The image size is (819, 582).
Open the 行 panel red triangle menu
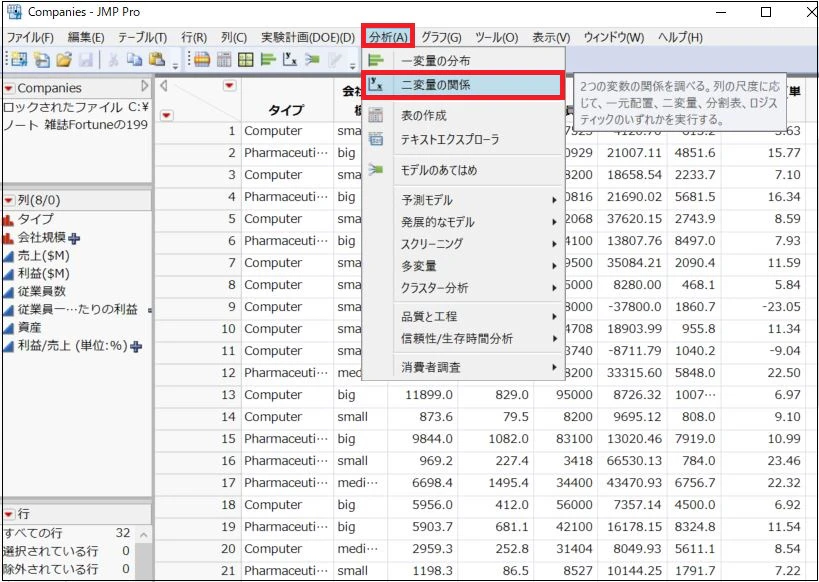pyautogui.click(x=9, y=514)
